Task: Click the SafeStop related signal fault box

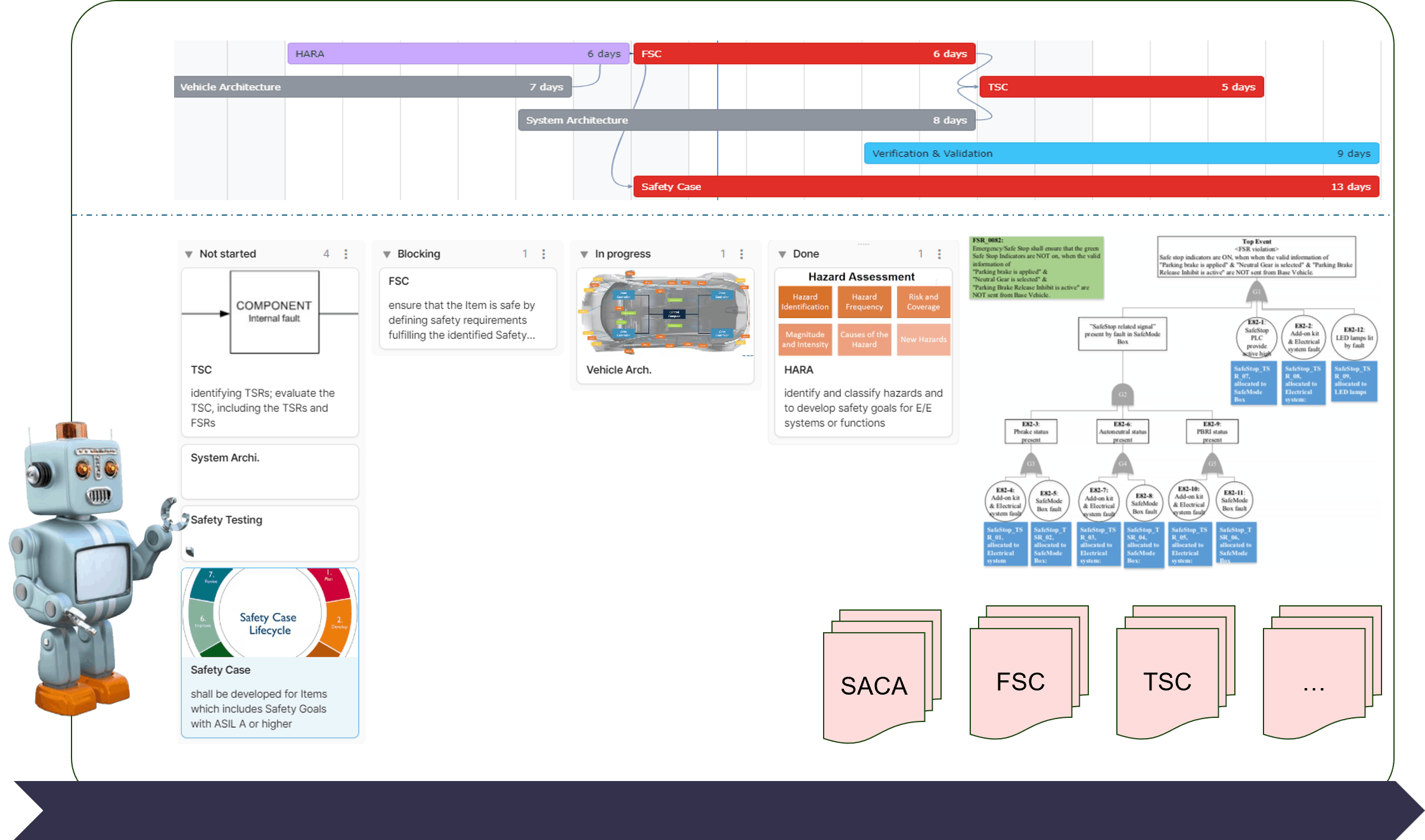Action: [1122, 334]
